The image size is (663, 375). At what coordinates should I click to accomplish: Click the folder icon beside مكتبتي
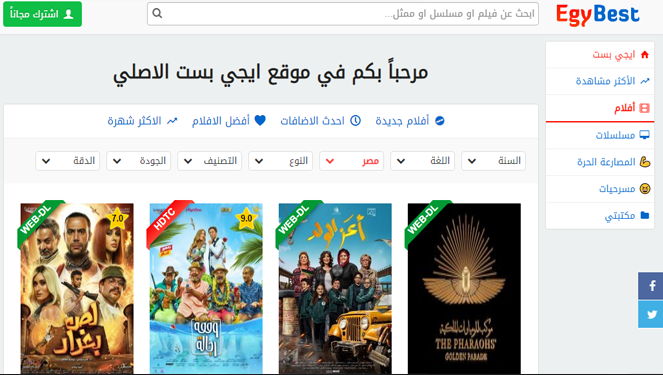click(x=644, y=215)
